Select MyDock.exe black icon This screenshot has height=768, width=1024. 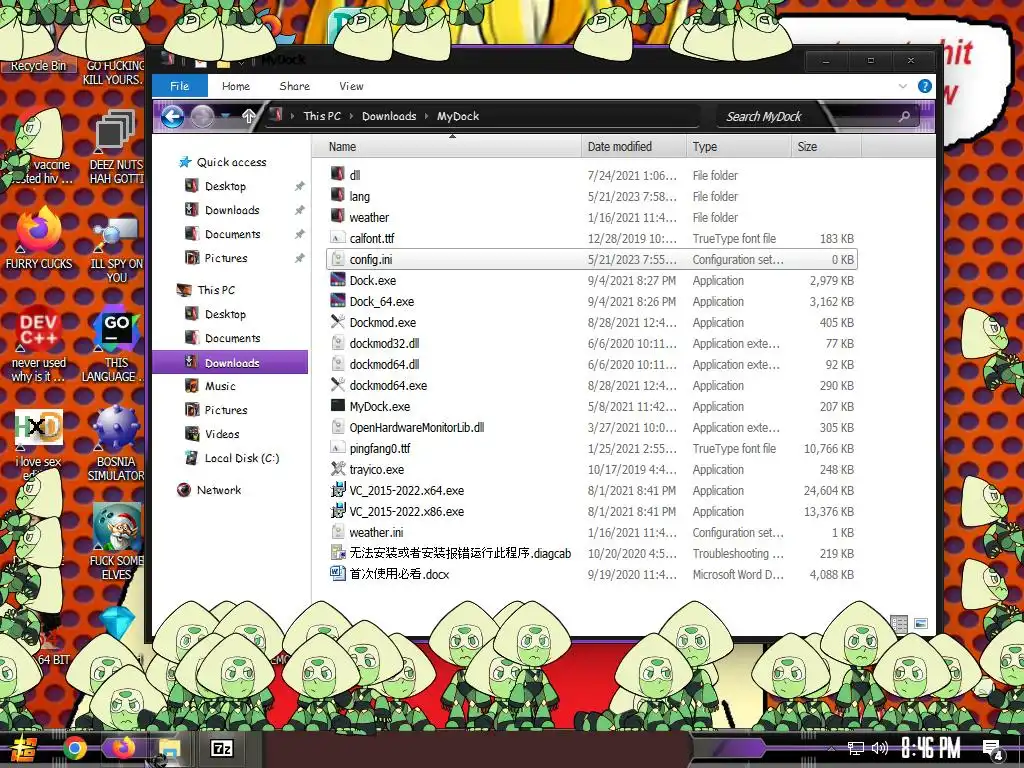tap(338, 406)
